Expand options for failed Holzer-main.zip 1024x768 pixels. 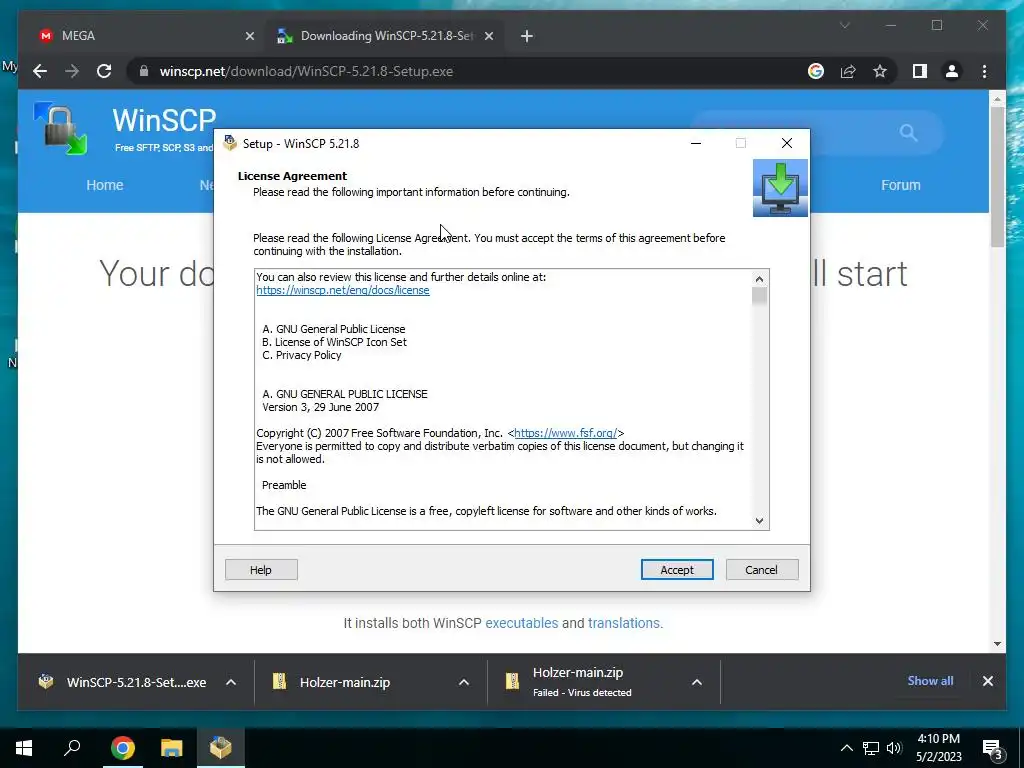click(x=697, y=682)
